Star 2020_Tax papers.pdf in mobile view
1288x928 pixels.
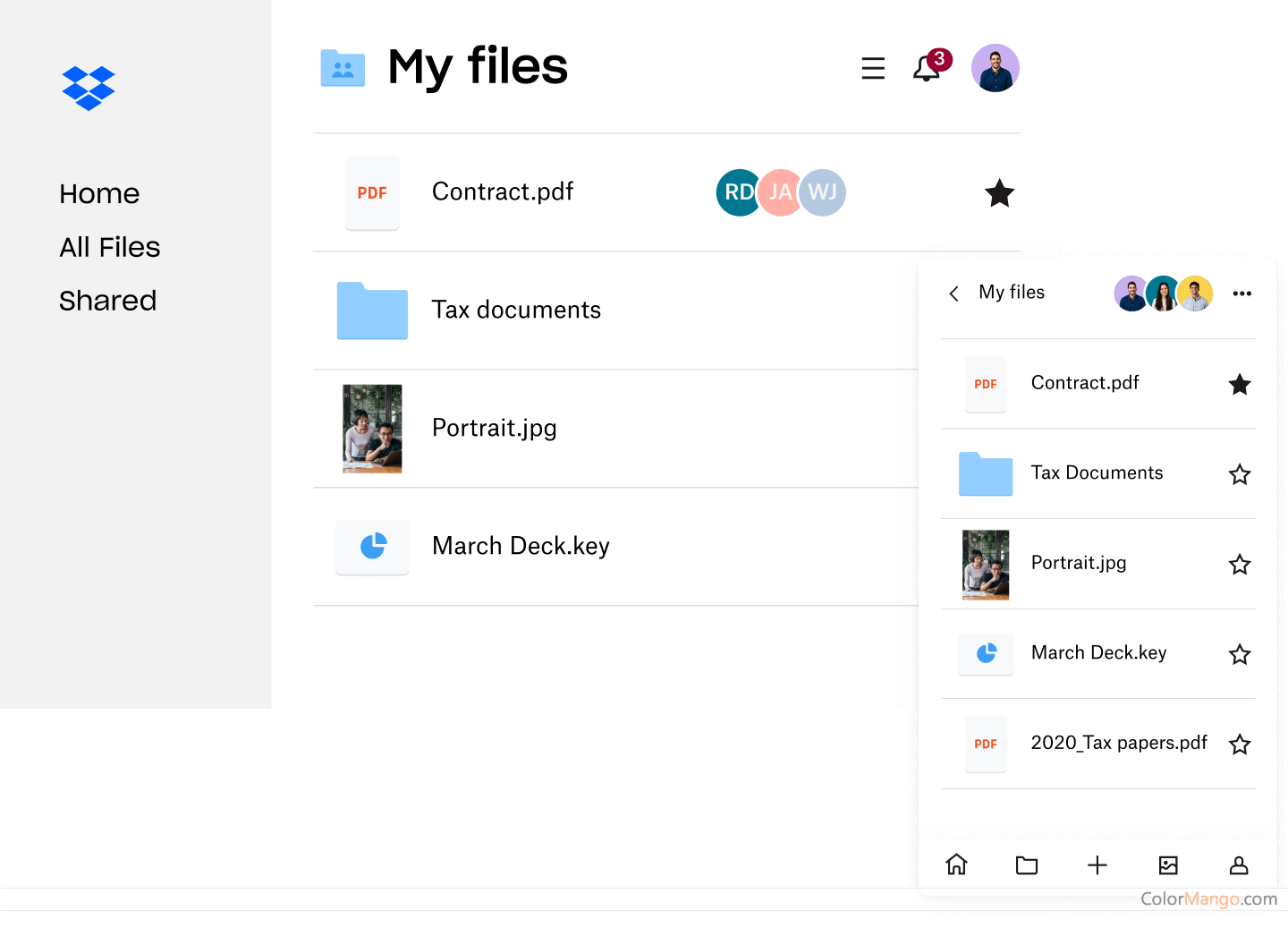1240,744
